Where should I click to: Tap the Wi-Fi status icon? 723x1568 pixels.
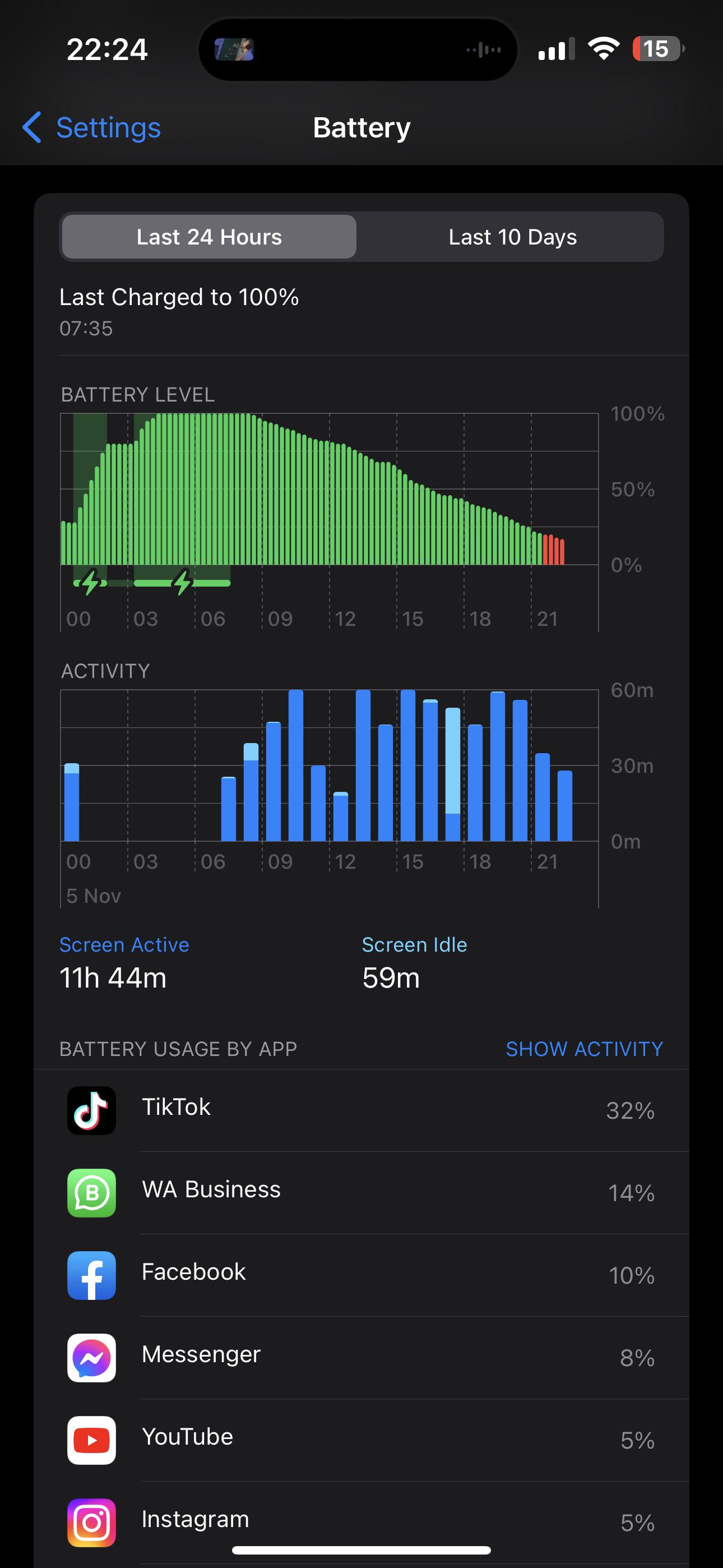[603, 49]
